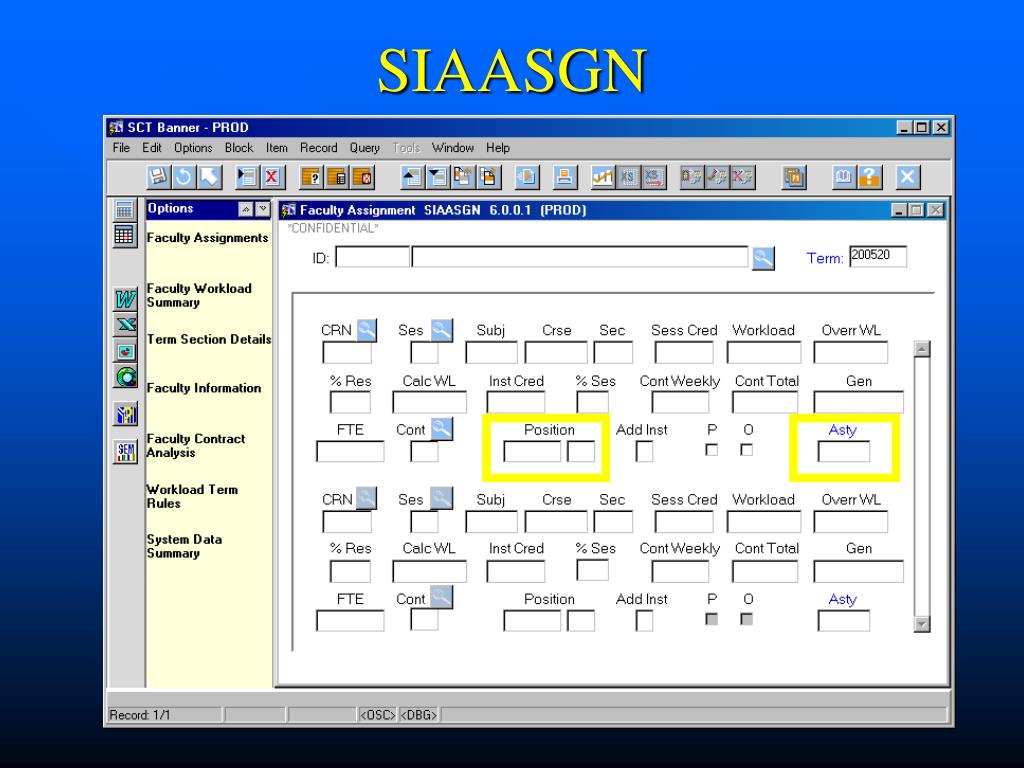Image resolution: width=1024 pixels, height=768 pixels.
Task: Open the Record menu
Action: [319, 148]
